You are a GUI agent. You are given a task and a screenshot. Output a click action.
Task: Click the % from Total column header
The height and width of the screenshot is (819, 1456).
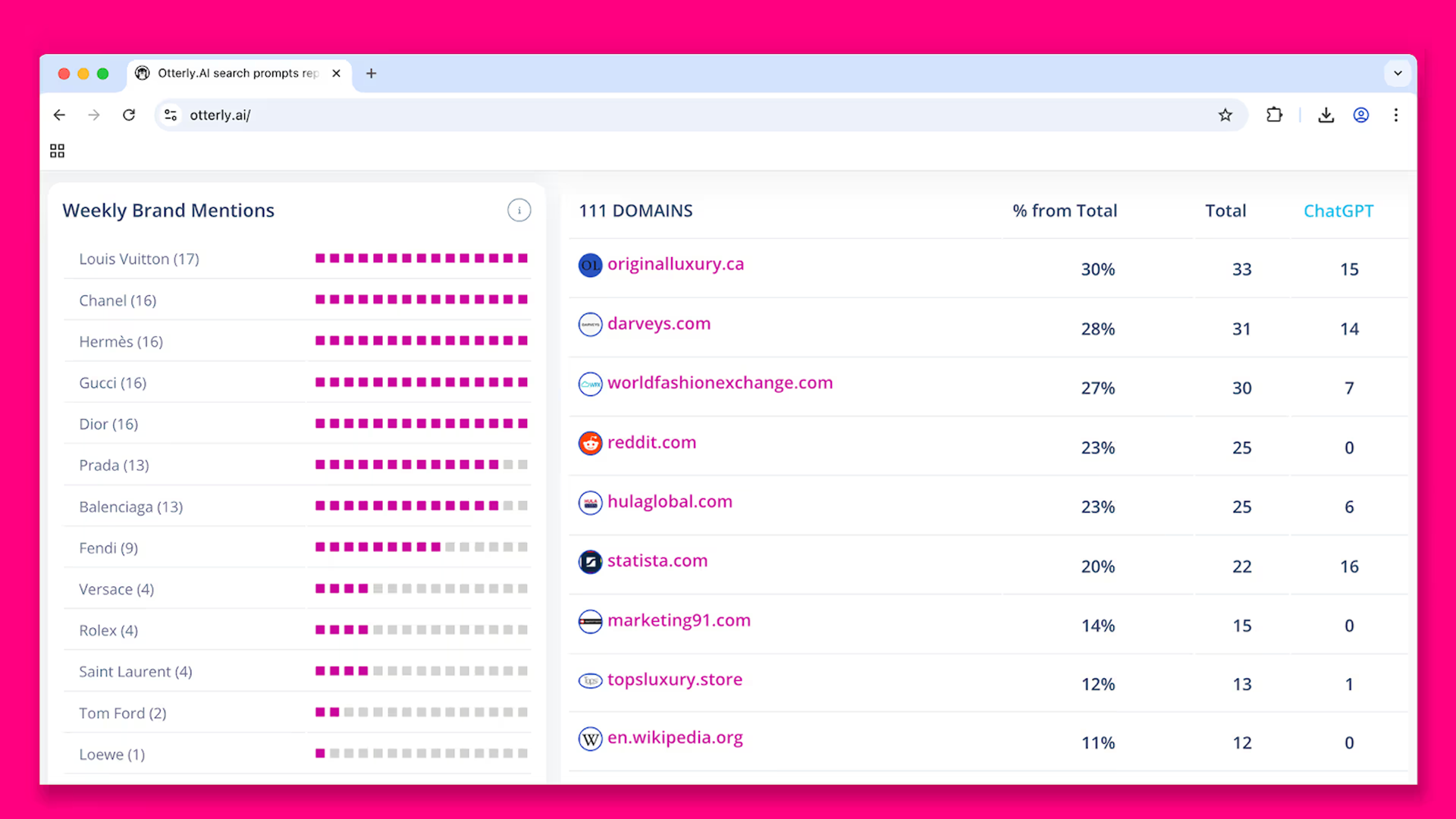coord(1065,211)
